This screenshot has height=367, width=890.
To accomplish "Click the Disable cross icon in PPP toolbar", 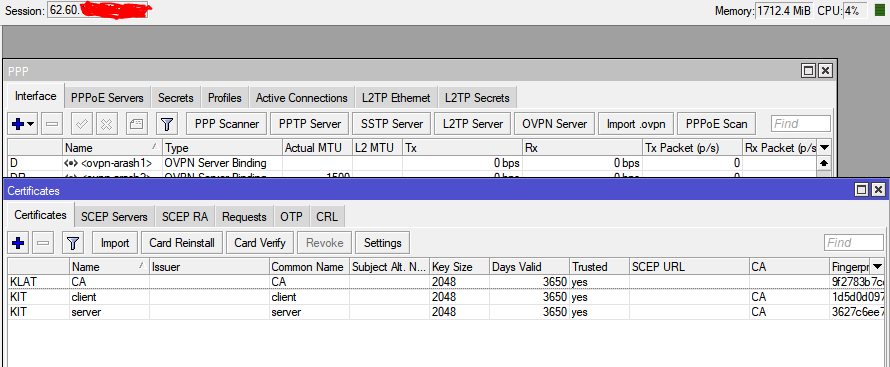I will [107, 124].
